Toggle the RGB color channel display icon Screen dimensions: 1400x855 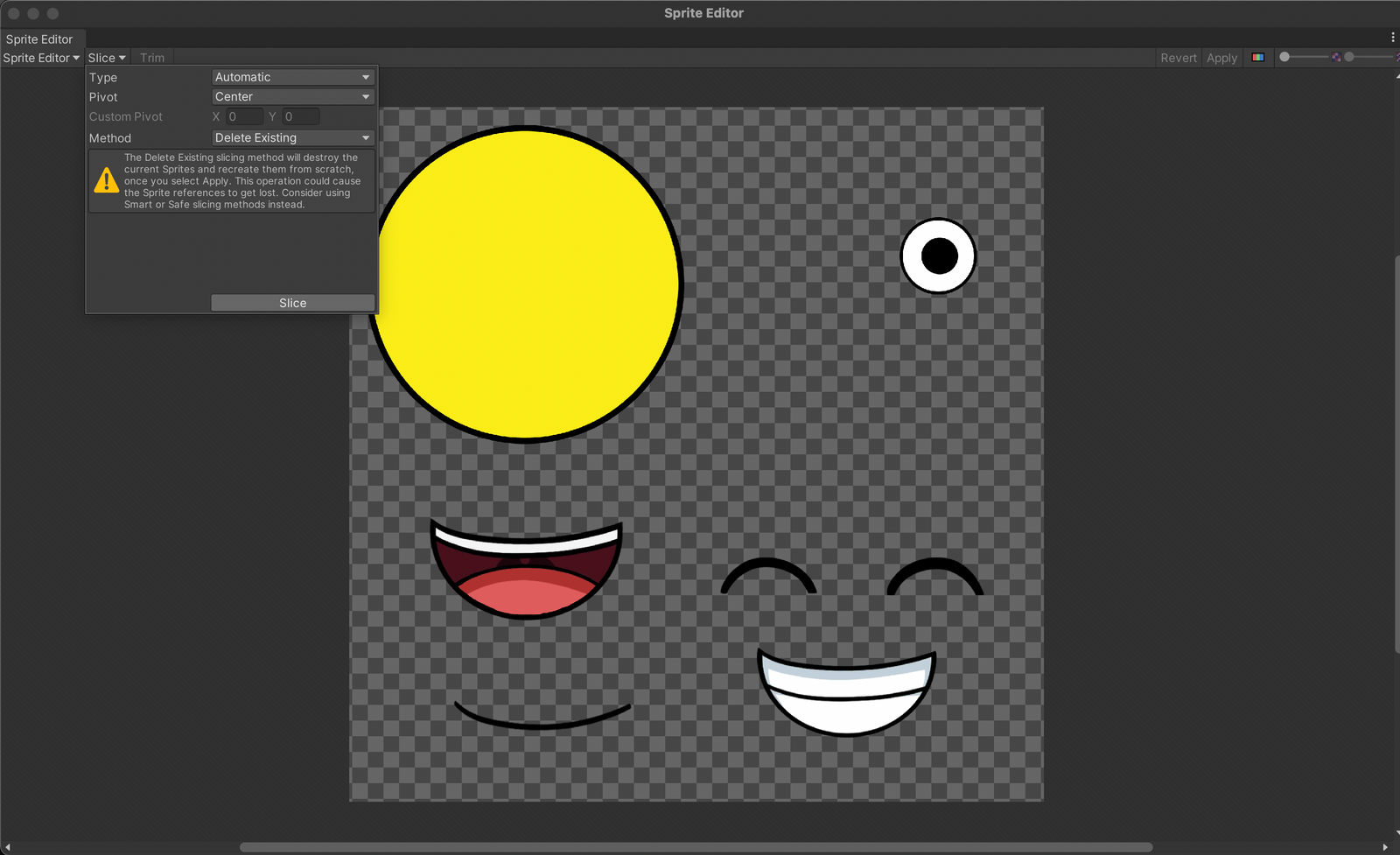click(1258, 57)
